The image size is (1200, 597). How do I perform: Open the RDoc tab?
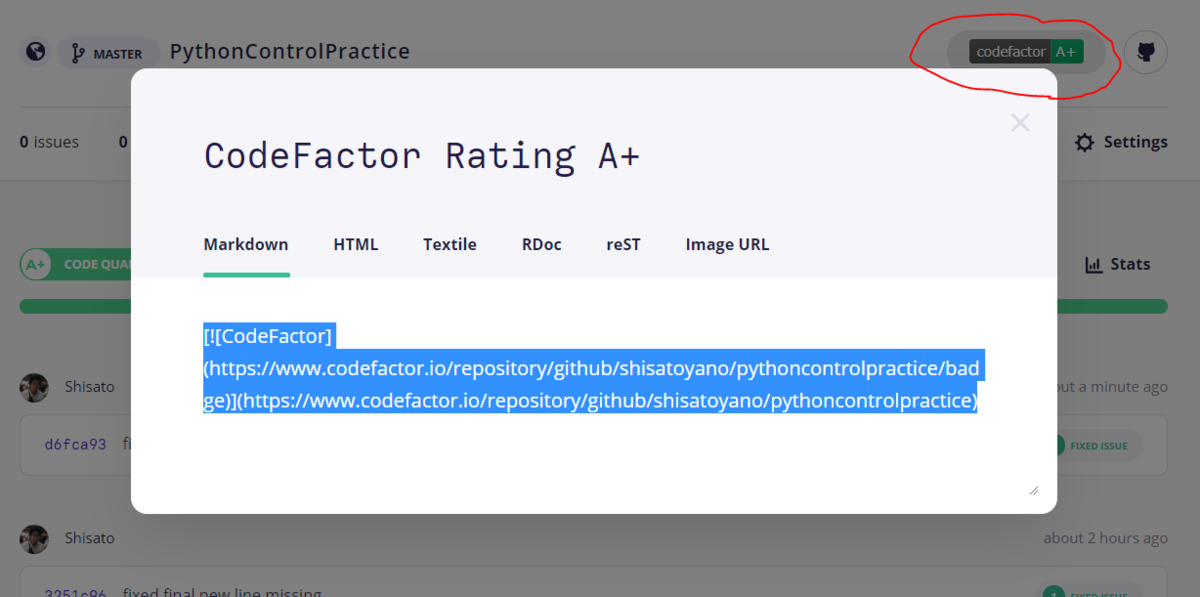click(541, 245)
